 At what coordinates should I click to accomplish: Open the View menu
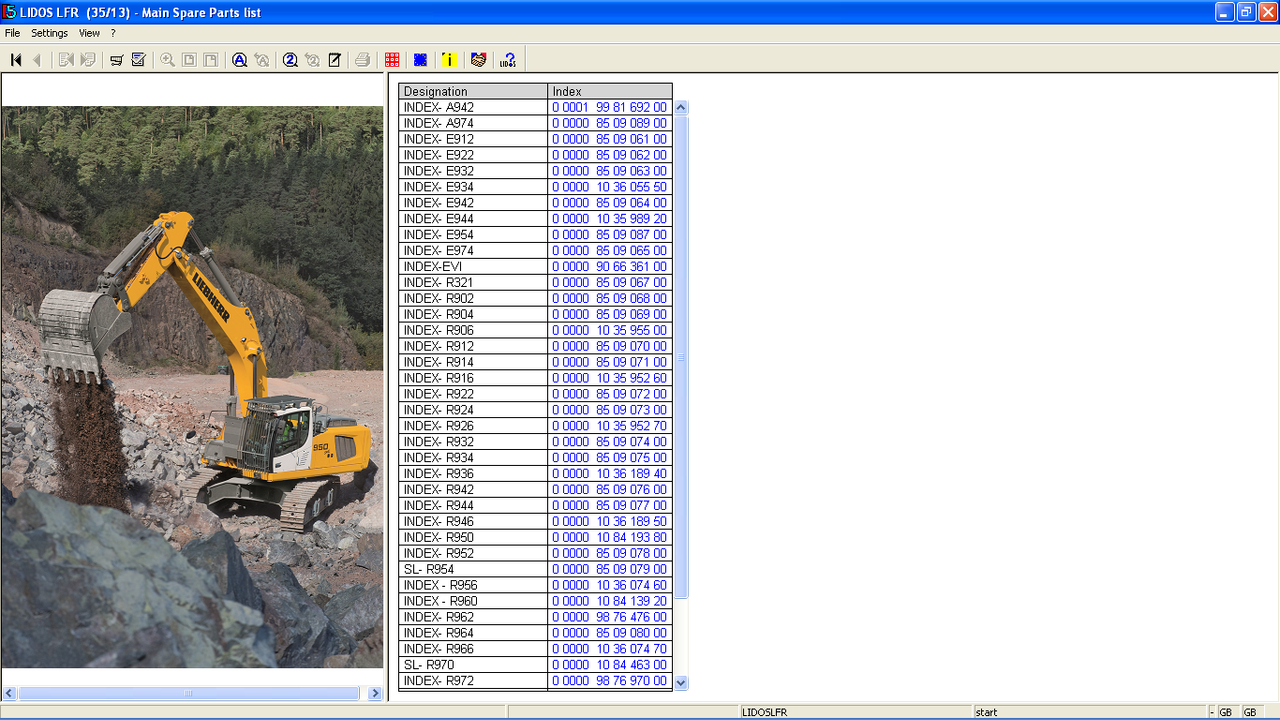coord(89,33)
